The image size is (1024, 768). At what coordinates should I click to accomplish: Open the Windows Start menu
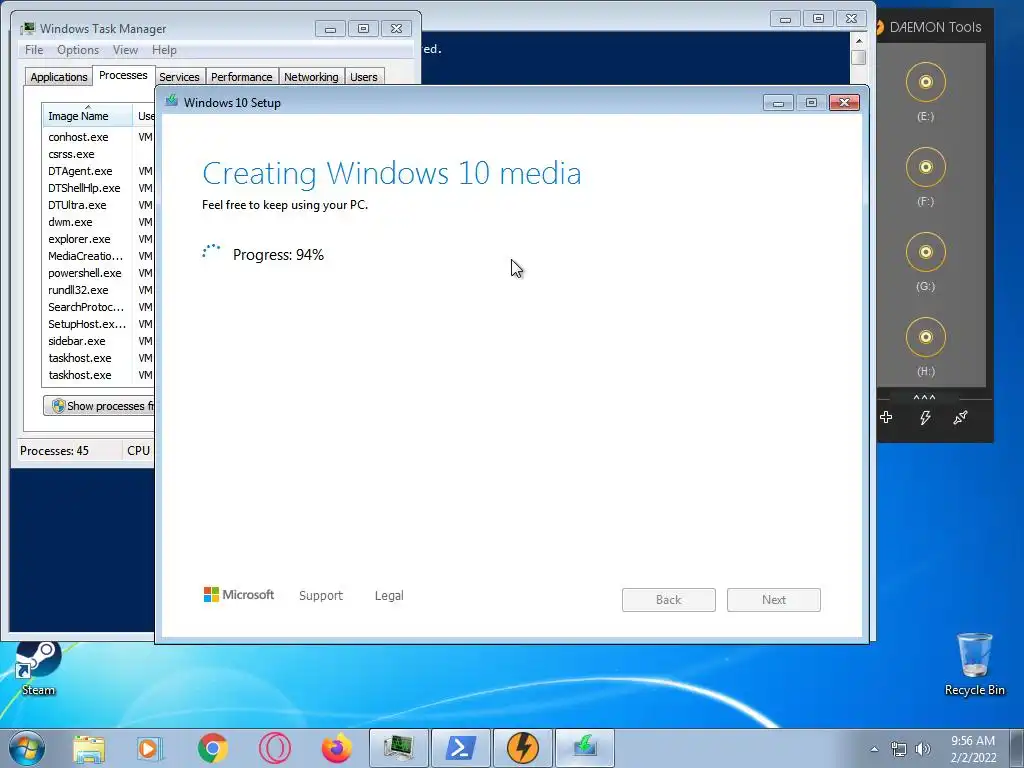(x=27, y=748)
